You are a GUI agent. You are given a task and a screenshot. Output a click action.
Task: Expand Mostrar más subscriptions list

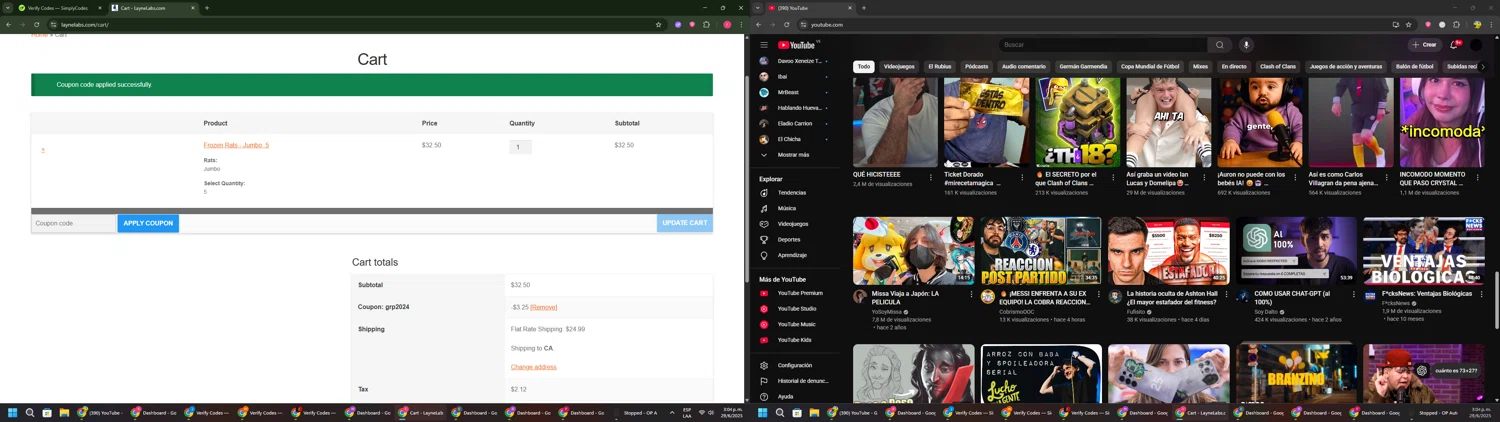tap(795, 155)
